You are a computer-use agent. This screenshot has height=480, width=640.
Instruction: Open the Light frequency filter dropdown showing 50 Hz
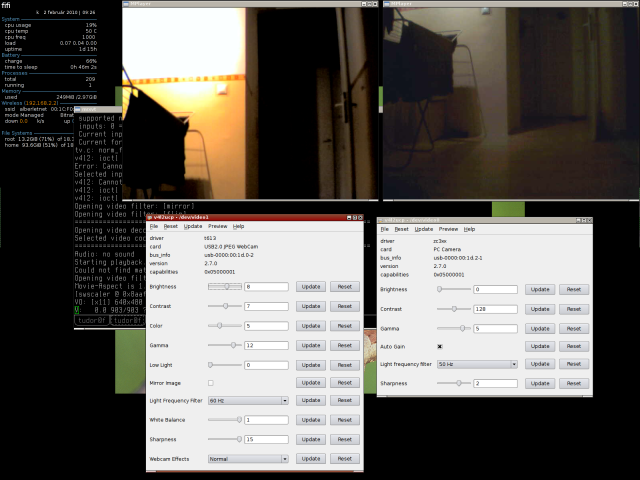point(477,364)
